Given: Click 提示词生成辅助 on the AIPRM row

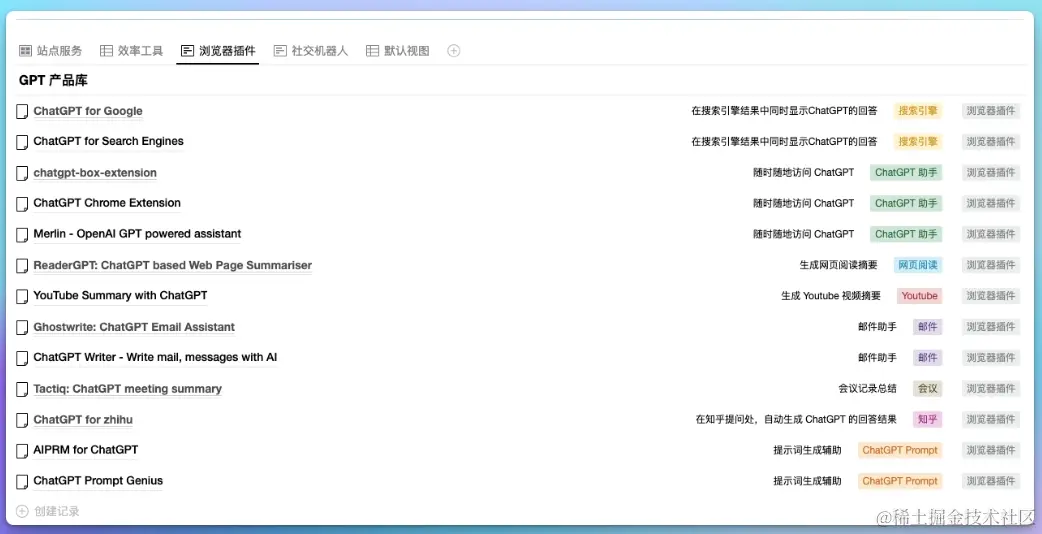Looking at the screenshot, I should [x=807, y=450].
